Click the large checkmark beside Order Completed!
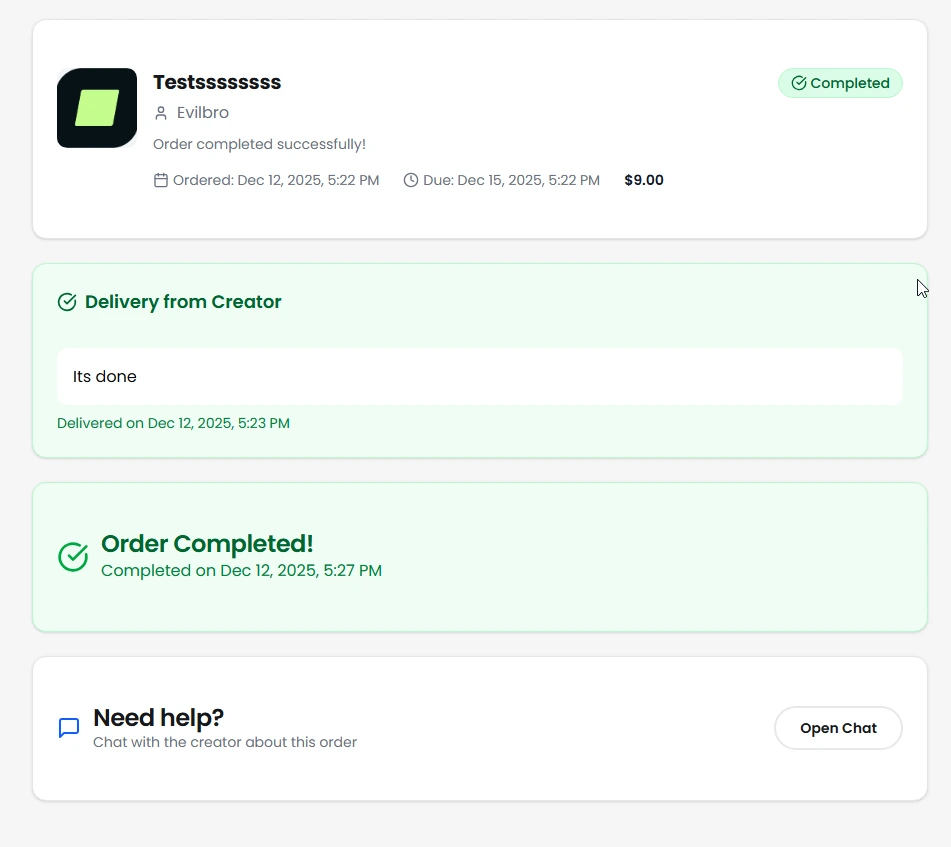Viewport: 951px width, 847px height. [x=73, y=557]
